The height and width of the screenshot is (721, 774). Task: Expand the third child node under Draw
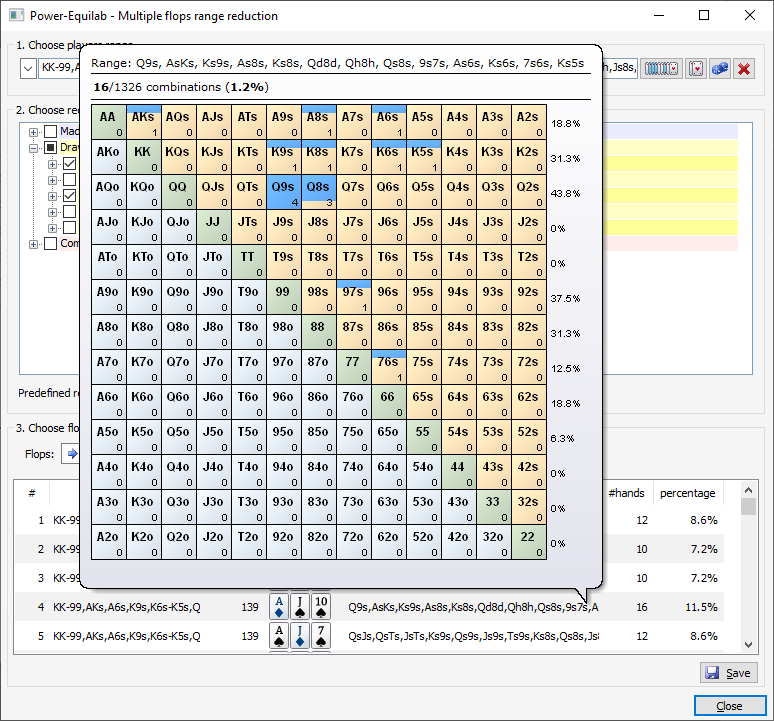pyautogui.click(x=52, y=196)
